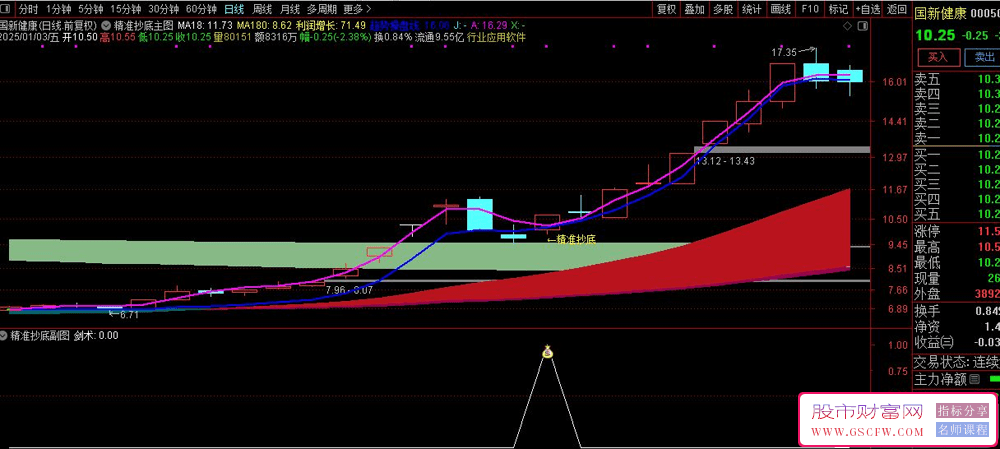
Task: Open F10 company information
Action: [x=809, y=9]
